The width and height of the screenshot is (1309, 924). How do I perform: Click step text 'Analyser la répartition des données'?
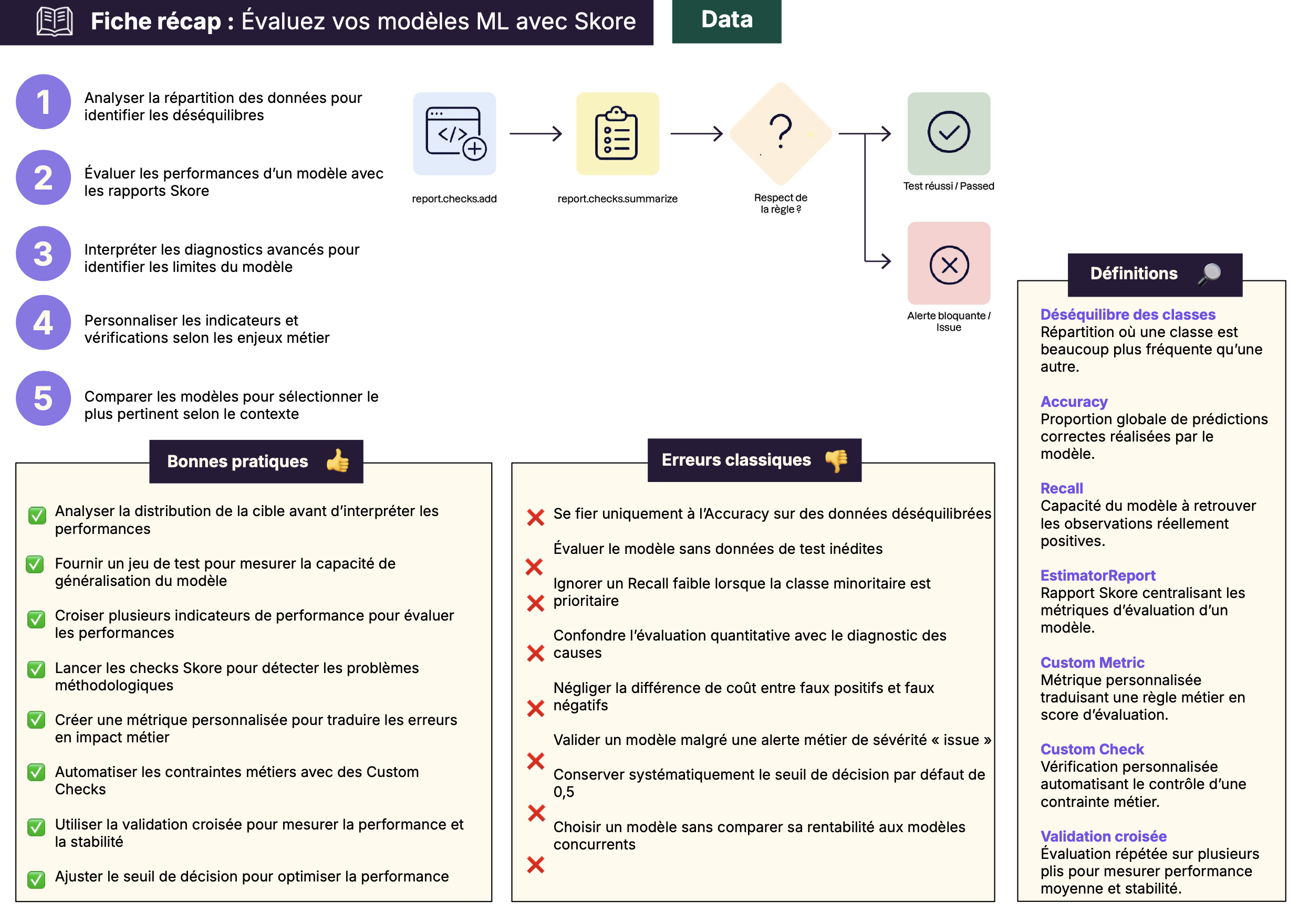click(x=223, y=107)
